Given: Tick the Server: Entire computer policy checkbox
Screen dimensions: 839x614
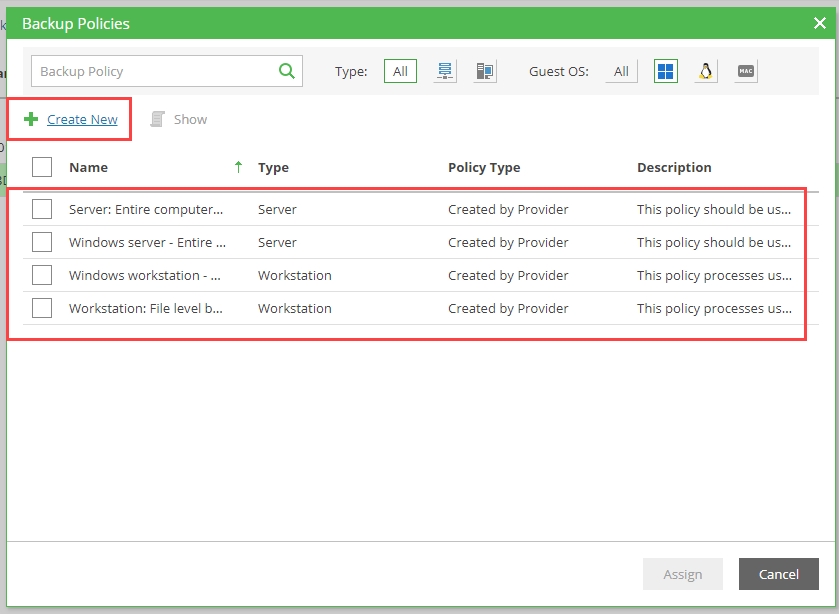Looking at the screenshot, I should 42,209.
